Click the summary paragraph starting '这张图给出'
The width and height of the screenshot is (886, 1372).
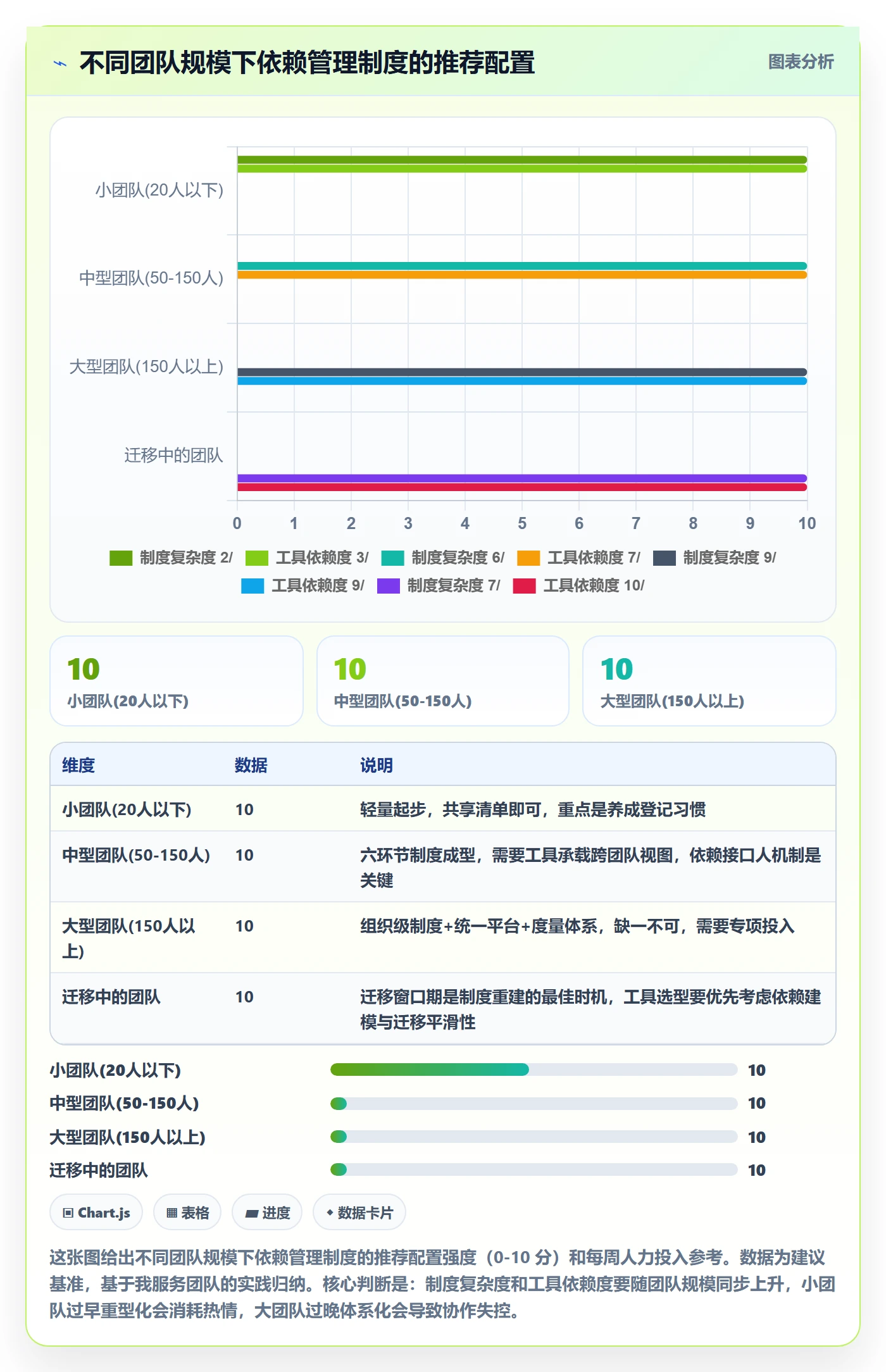pyautogui.click(x=442, y=1283)
